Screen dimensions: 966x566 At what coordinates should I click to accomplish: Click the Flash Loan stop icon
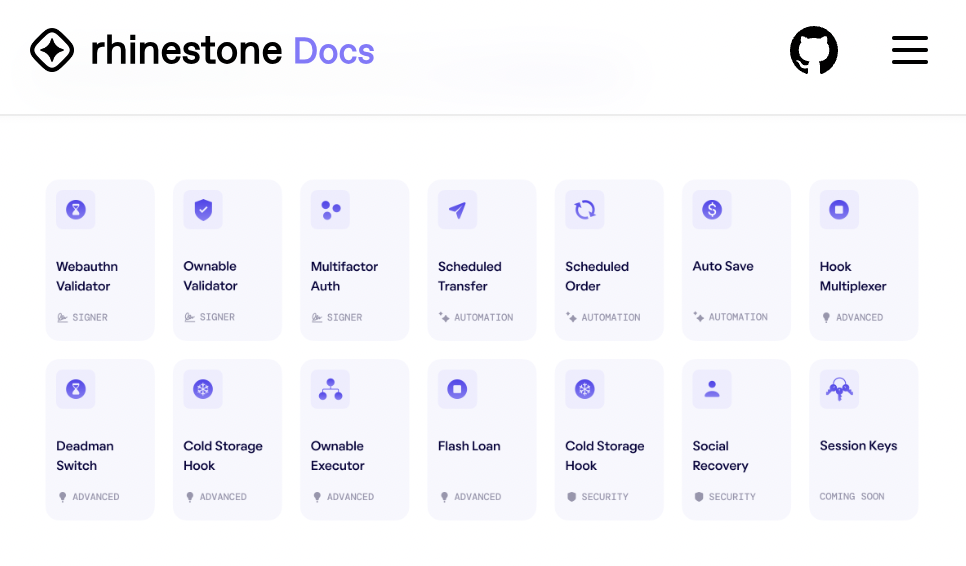[458, 389]
